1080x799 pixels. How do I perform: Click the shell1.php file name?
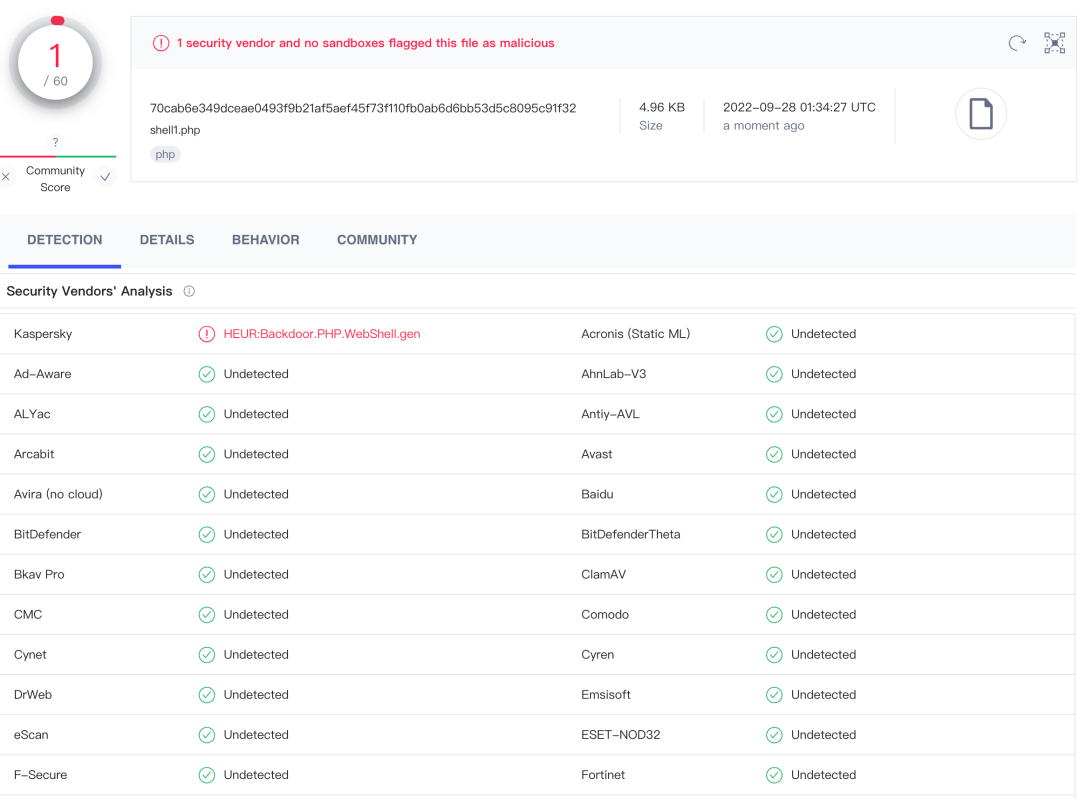(x=175, y=130)
